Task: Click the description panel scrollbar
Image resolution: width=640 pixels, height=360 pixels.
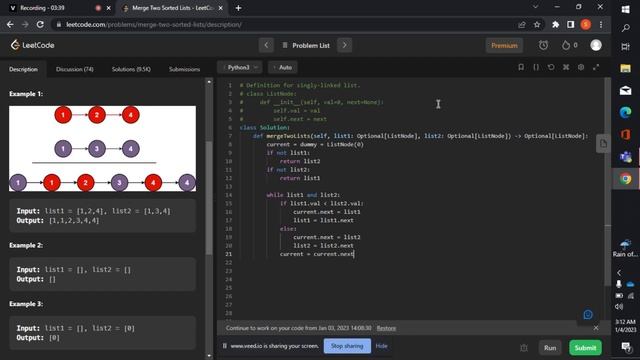Action: pos(209,198)
